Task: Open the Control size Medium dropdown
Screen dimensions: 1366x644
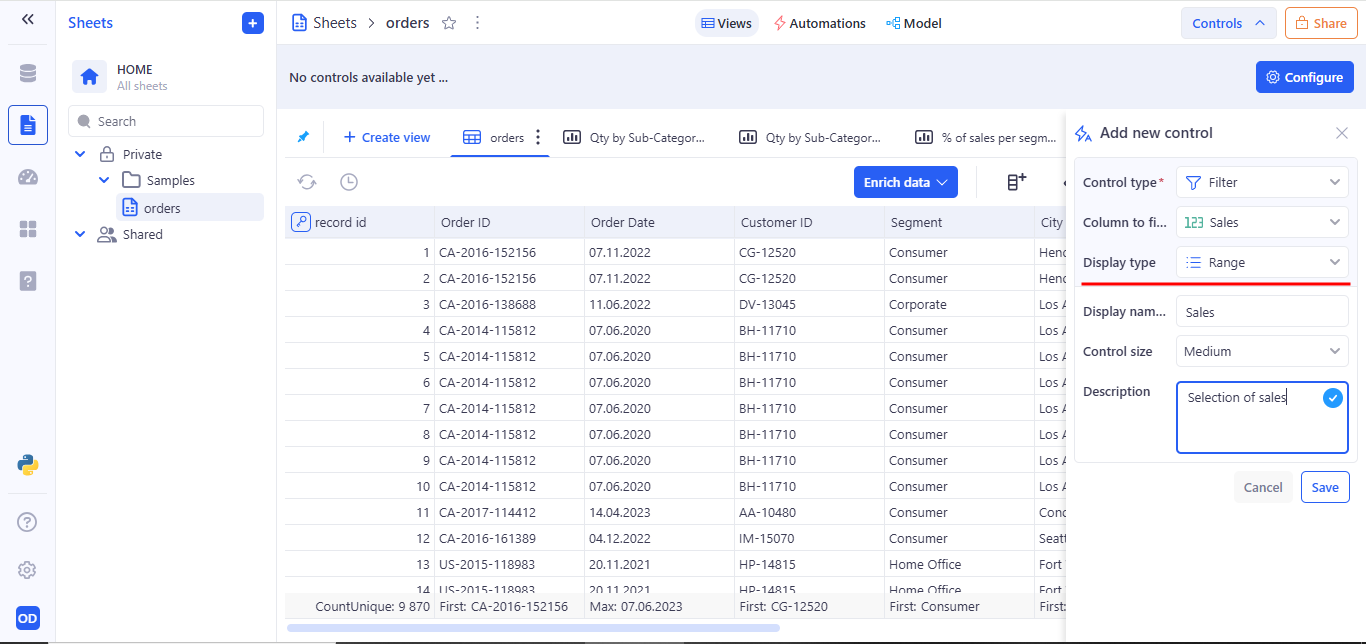Action: 1262,351
